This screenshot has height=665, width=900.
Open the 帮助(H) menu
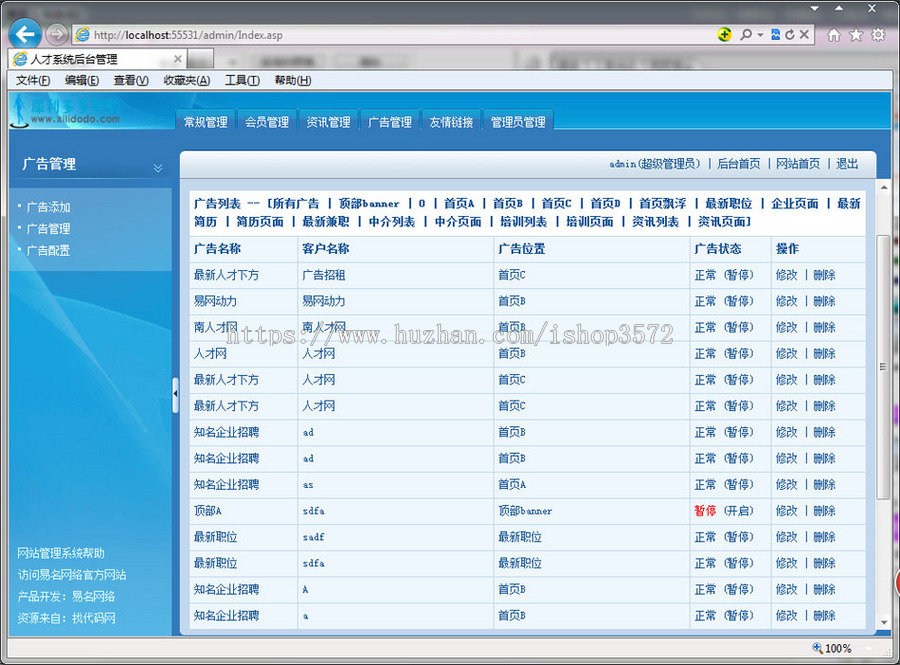click(293, 80)
